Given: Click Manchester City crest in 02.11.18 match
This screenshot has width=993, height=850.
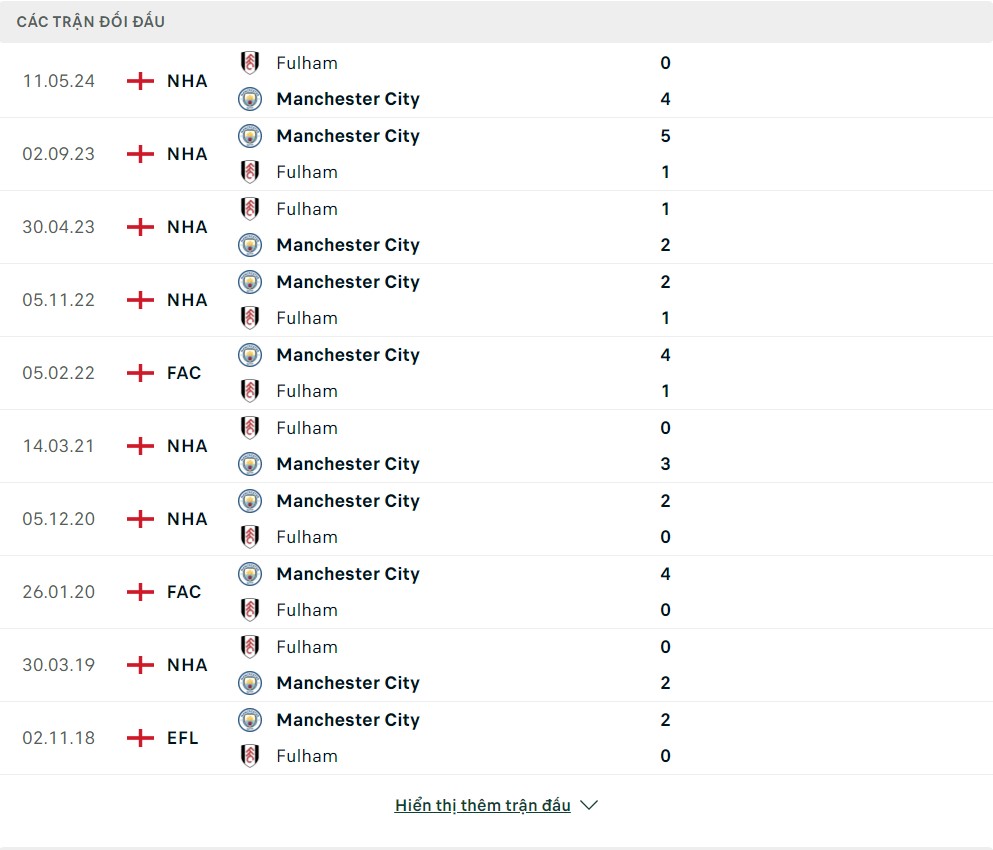Looking at the screenshot, I should (x=250, y=720).
